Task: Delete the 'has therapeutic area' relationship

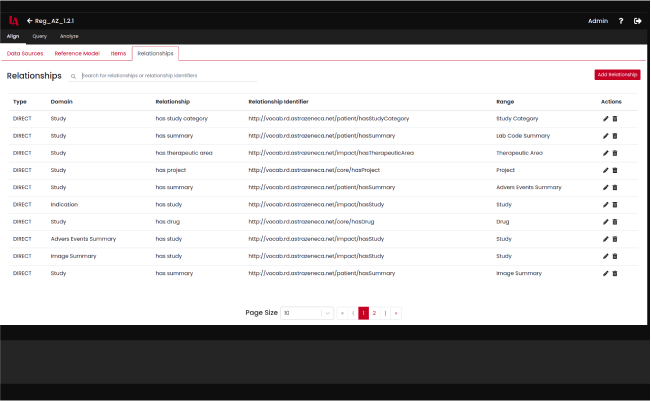Action: pos(615,153)
